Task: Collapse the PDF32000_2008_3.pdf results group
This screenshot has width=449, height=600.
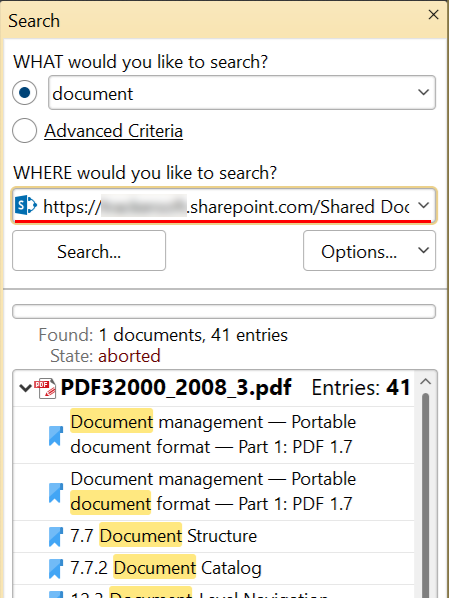Action: 25,388
